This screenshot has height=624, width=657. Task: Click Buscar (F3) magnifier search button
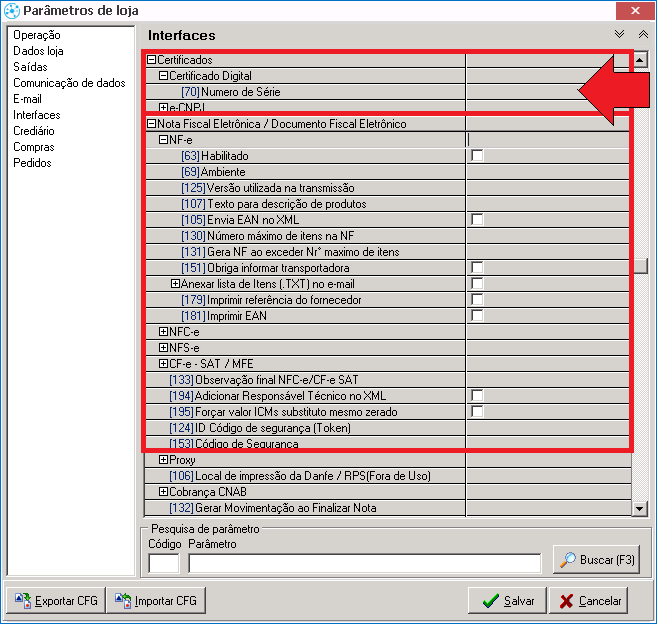[596, 560]
